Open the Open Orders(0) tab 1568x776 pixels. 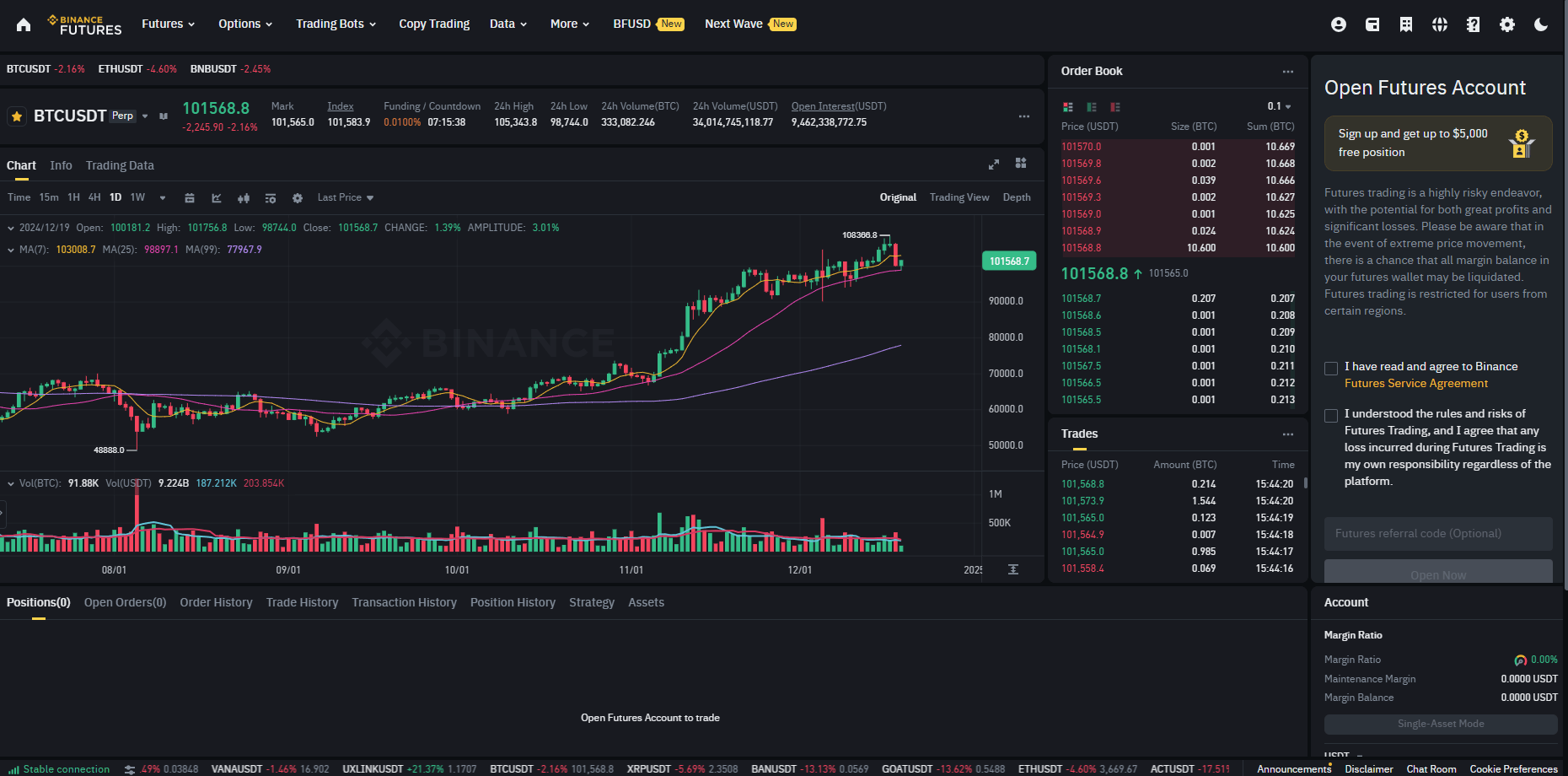(x=125, y=602)
